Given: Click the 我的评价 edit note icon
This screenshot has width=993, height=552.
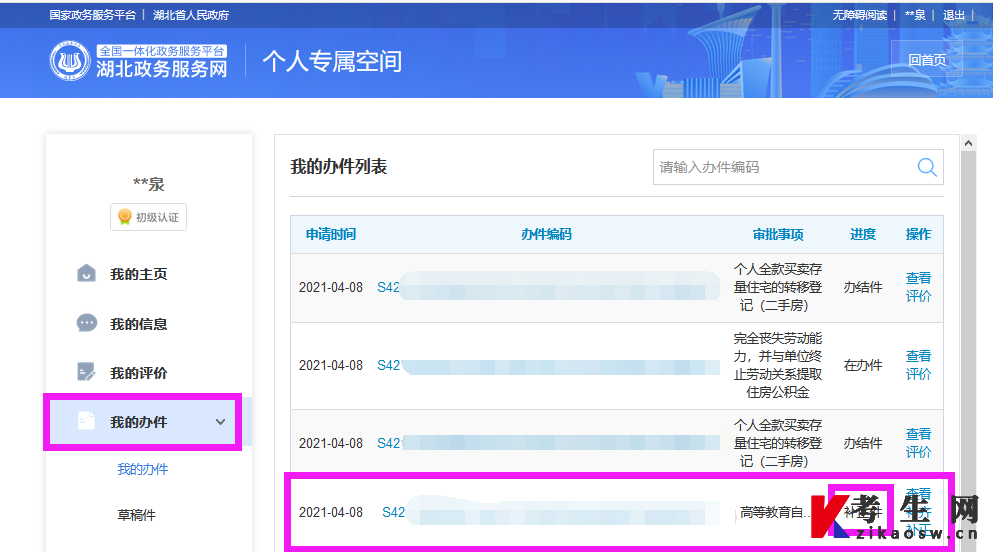Looking at the screenshot, I should click(86, 372).
